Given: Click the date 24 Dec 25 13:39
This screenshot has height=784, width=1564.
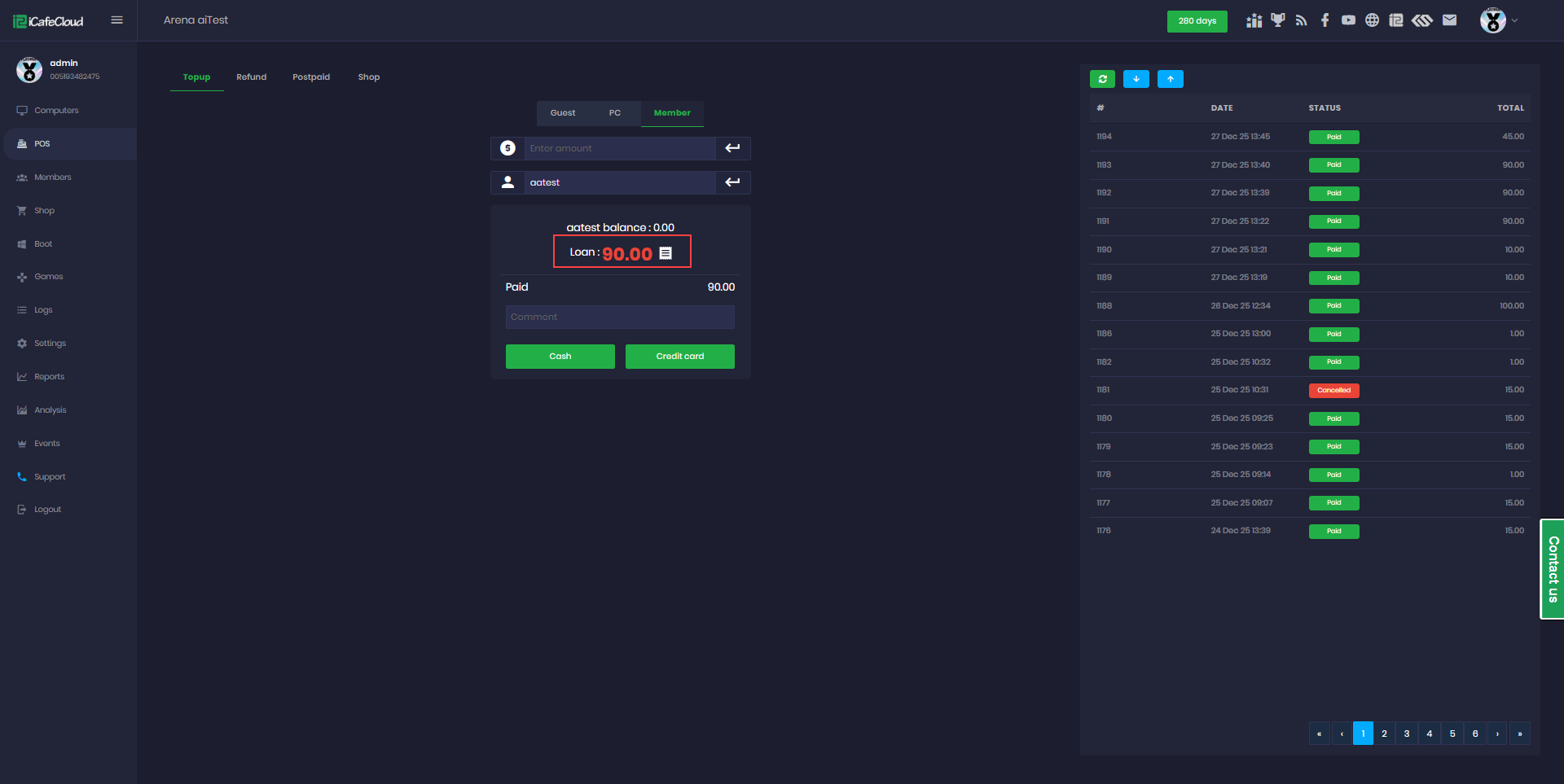Looking at the screenshot, I should [1241, 531].
